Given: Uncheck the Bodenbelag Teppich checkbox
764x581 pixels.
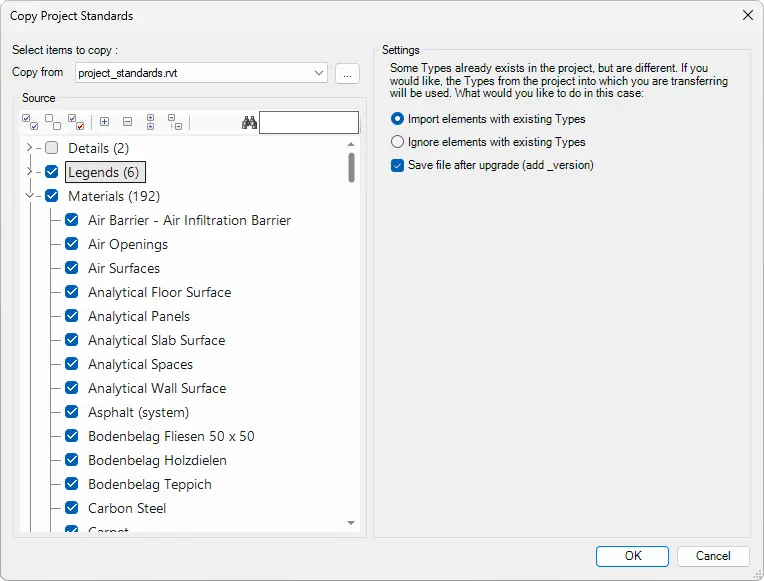Looking at the screenshot, I should click(72, 484).
